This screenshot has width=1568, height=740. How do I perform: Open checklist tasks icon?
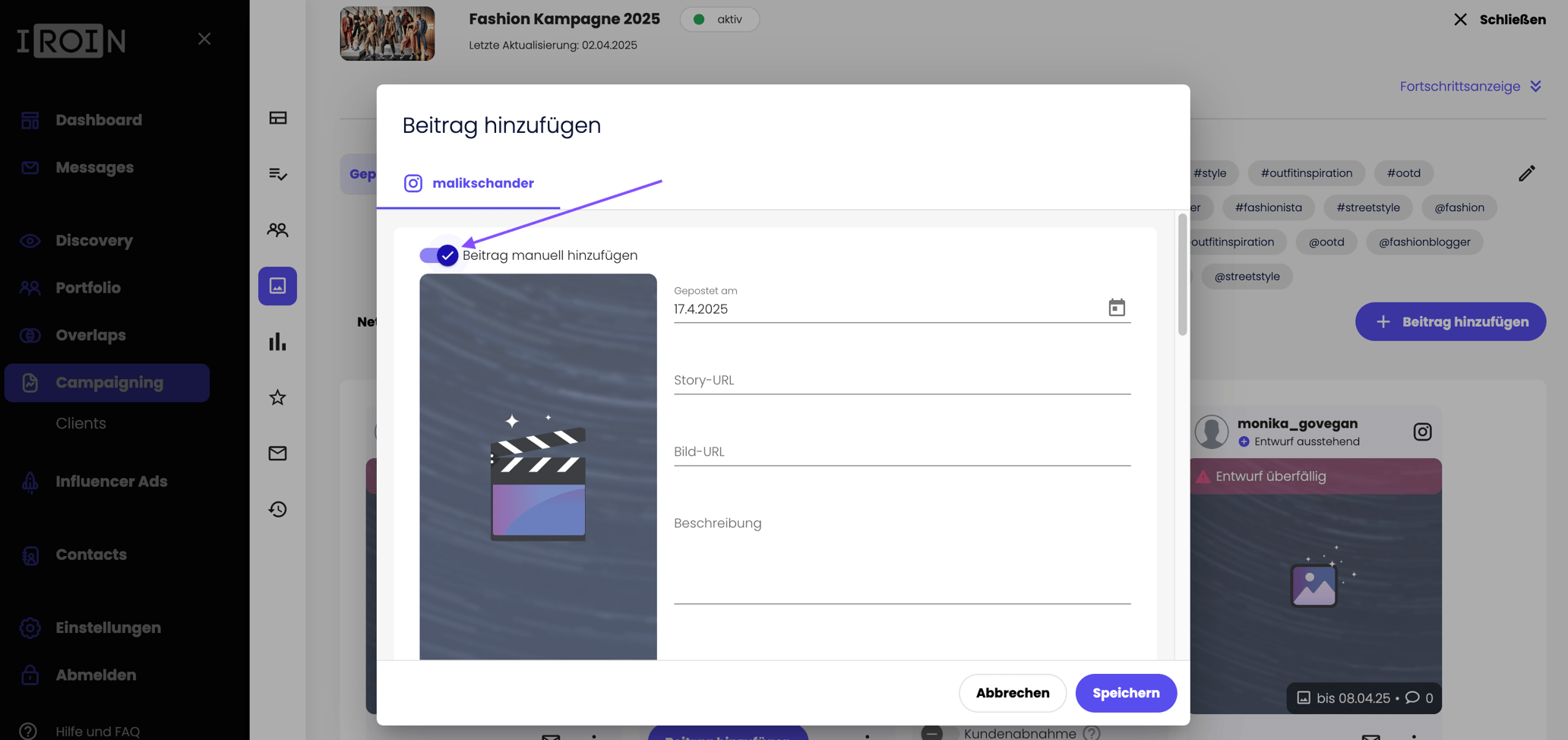277,174
